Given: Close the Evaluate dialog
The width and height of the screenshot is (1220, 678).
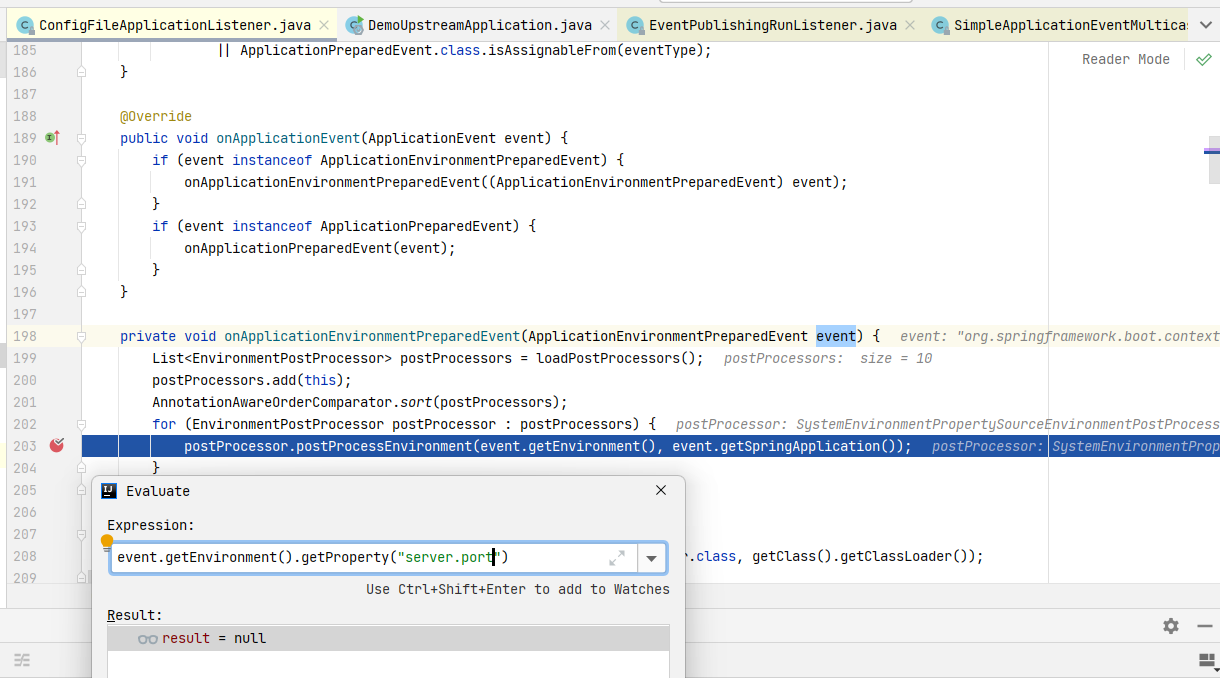Looking at the screenshot, I should point(661,490).
